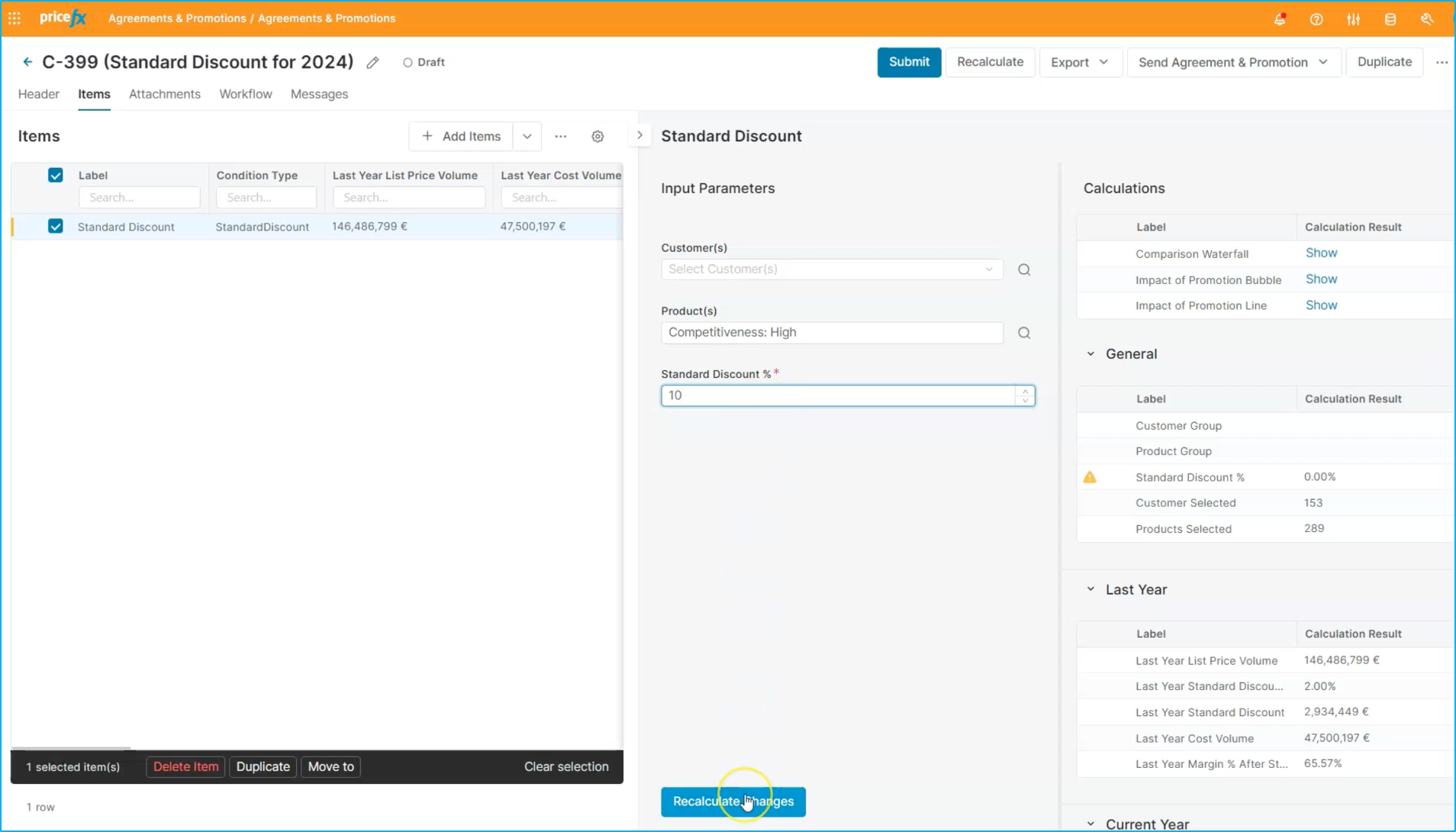Open Items table settings gear

click(x=598, y=137)
